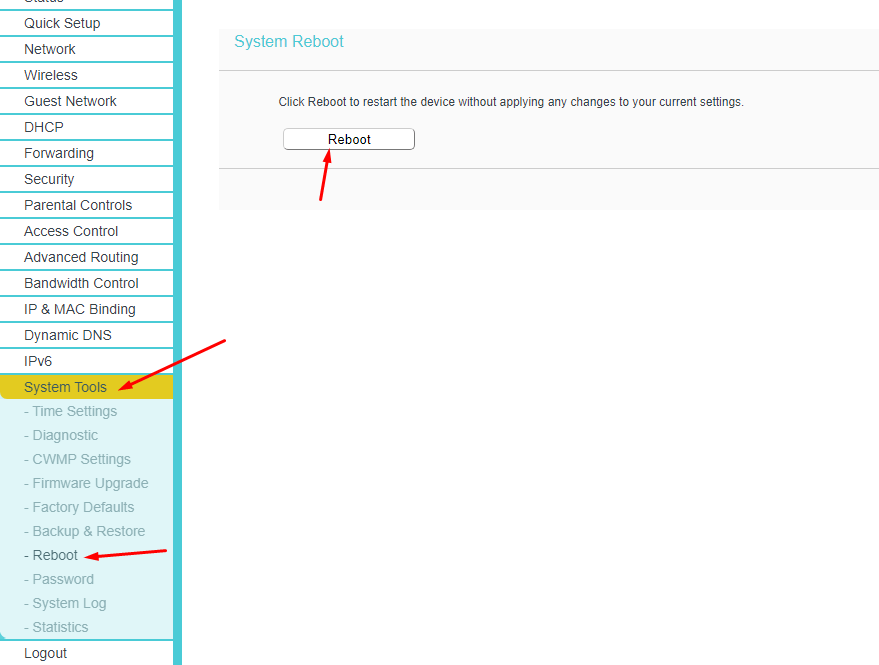
Task: Select Factory Defaults under System Tools
Action: coord(80,506)
